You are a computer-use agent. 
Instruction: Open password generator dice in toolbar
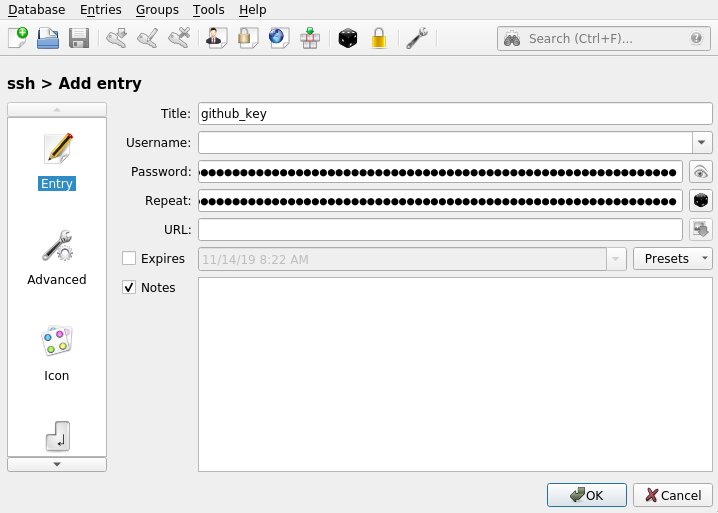(x=348, y=38)
